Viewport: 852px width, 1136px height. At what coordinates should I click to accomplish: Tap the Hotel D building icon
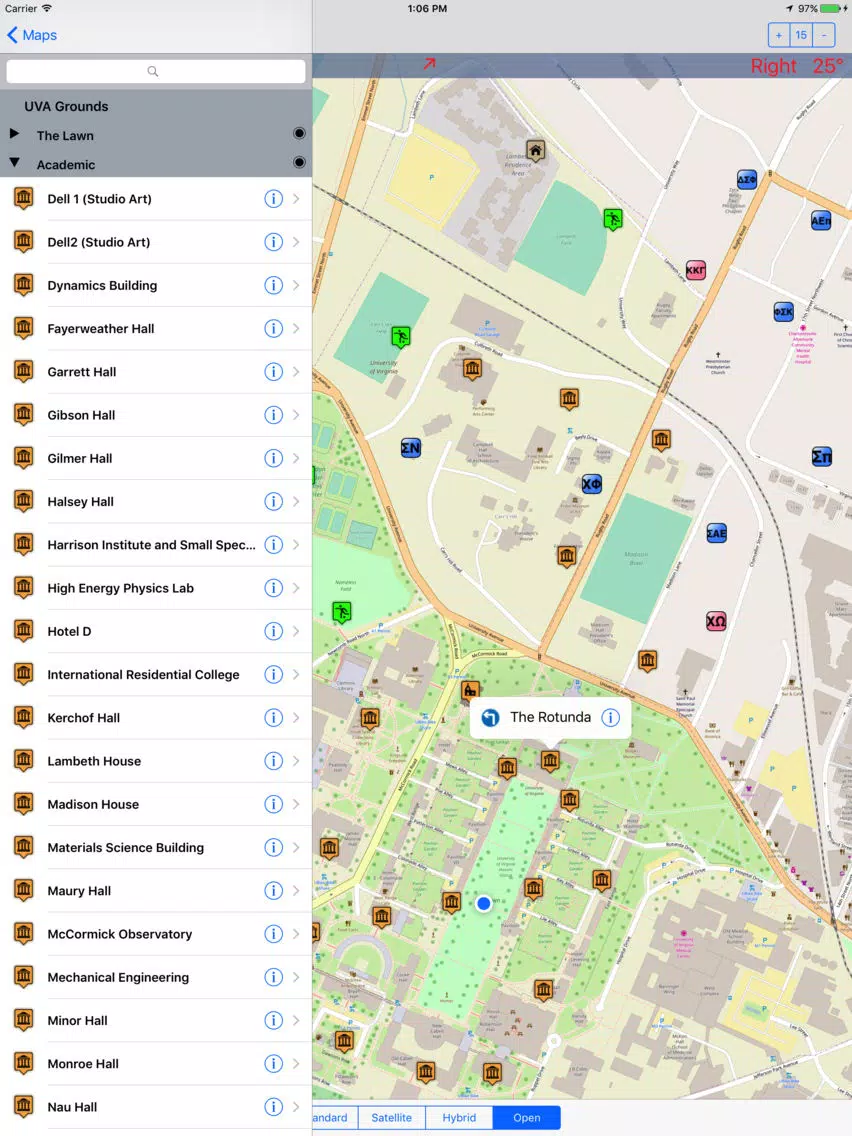24,631
